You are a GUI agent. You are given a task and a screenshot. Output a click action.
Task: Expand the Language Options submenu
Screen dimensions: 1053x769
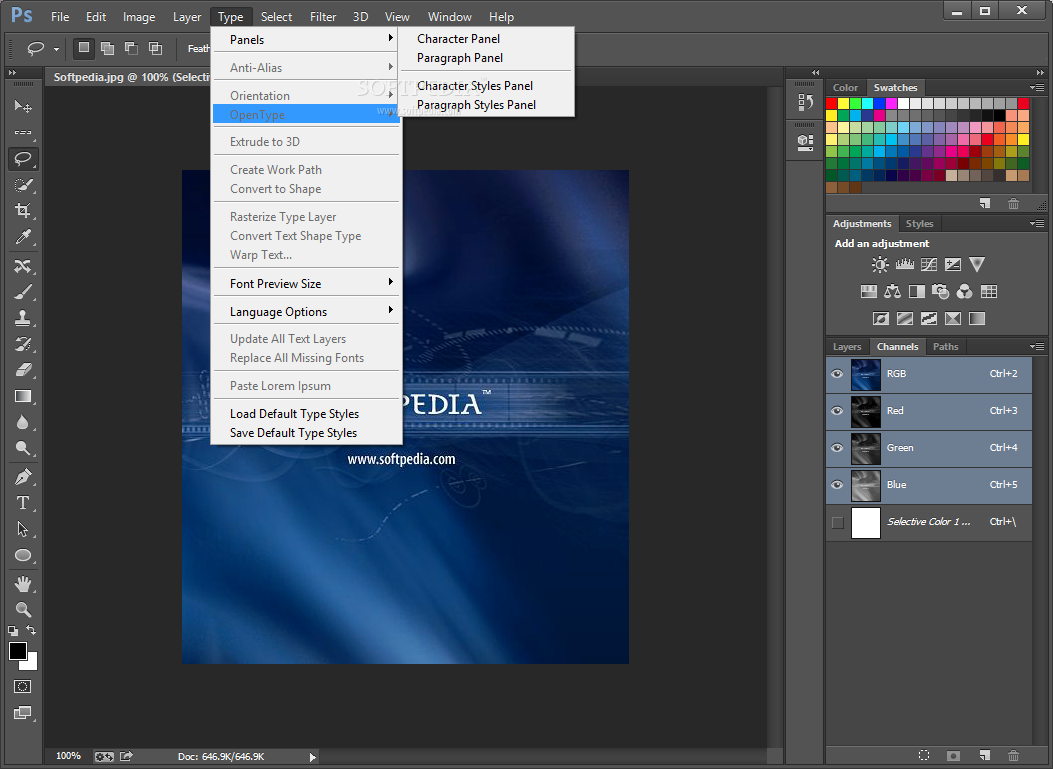click(307, 312)
